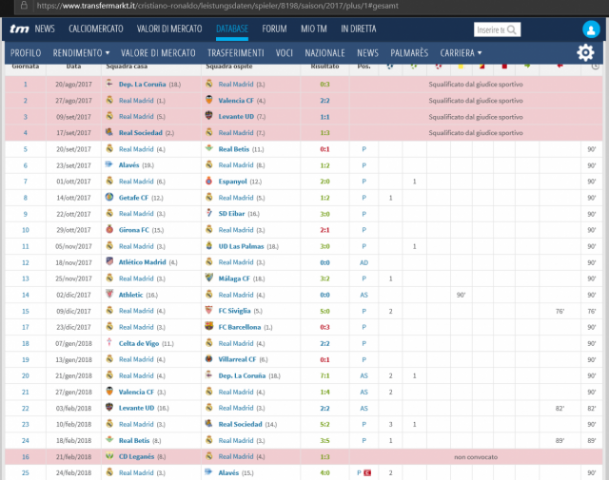
Task: Click the Villarreal CF crest
Action: pyautogui.click(x=209, y=359)
